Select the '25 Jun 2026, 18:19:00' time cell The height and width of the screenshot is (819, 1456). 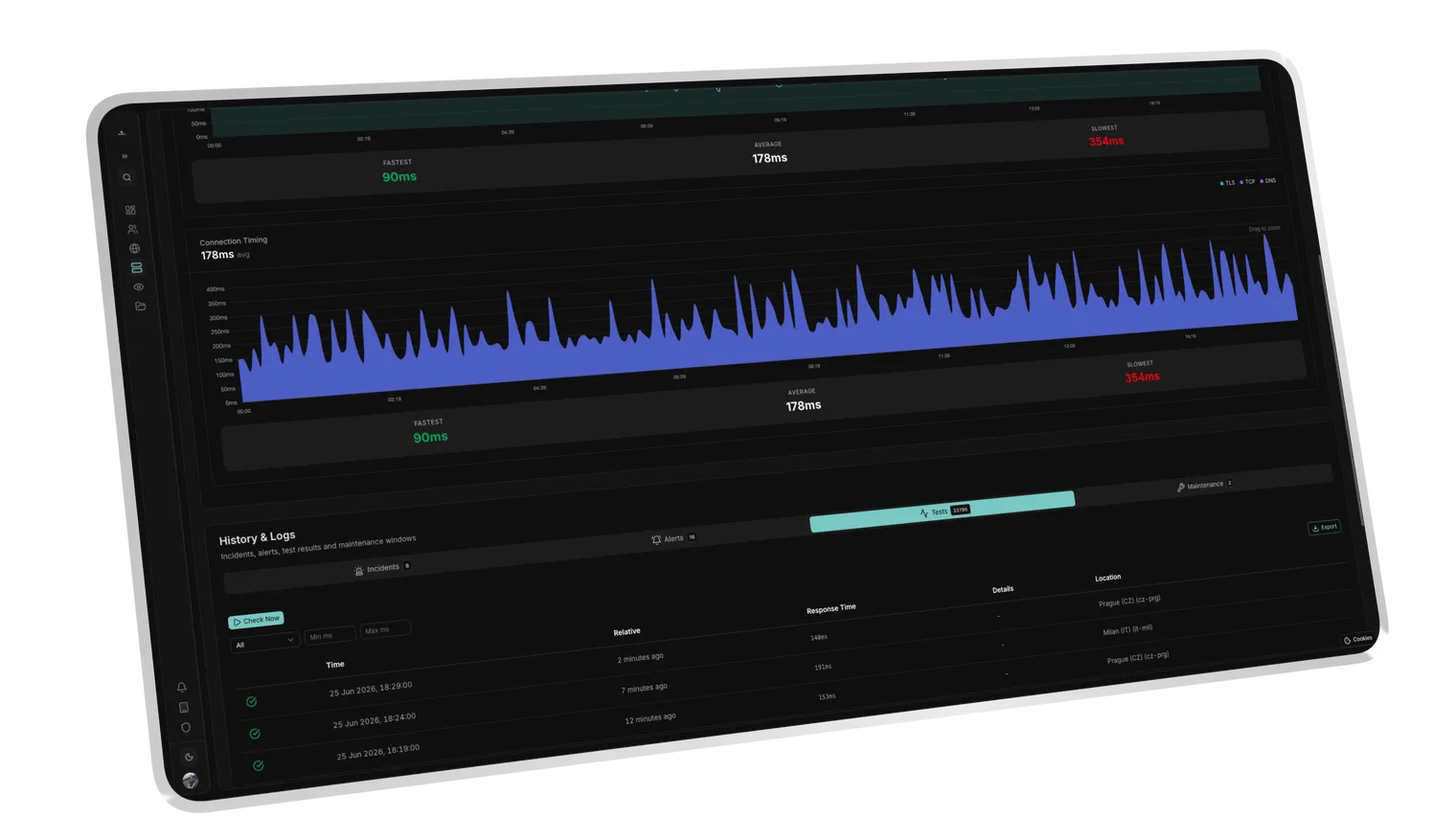pyautogui.click(x=378, y=751)
